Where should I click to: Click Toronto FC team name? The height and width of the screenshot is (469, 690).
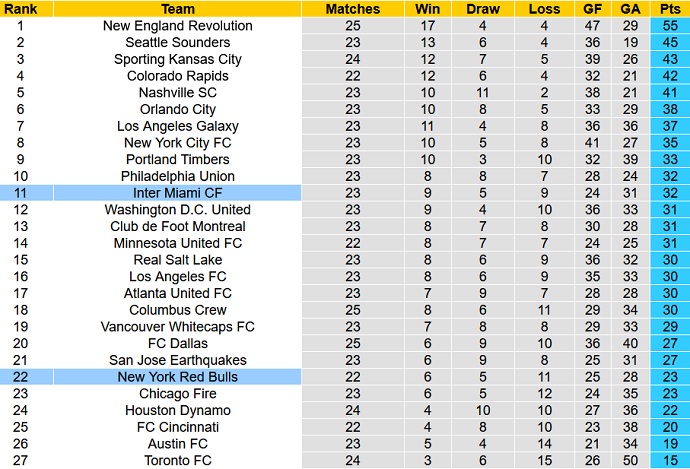click(x=178, y=461)
